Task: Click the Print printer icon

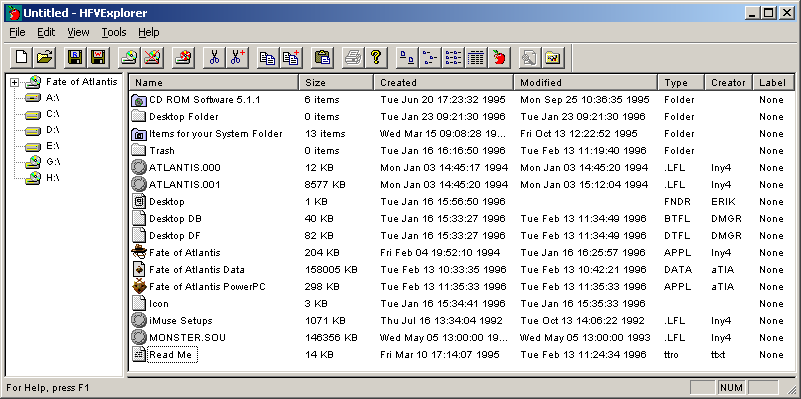Action: tap(352, 57)
